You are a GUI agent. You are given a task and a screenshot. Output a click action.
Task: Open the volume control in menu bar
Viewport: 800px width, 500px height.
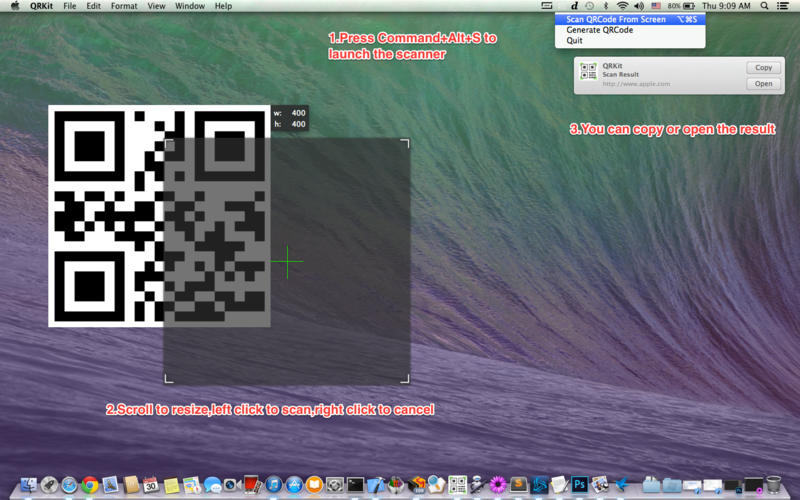(x=638, y=6)
